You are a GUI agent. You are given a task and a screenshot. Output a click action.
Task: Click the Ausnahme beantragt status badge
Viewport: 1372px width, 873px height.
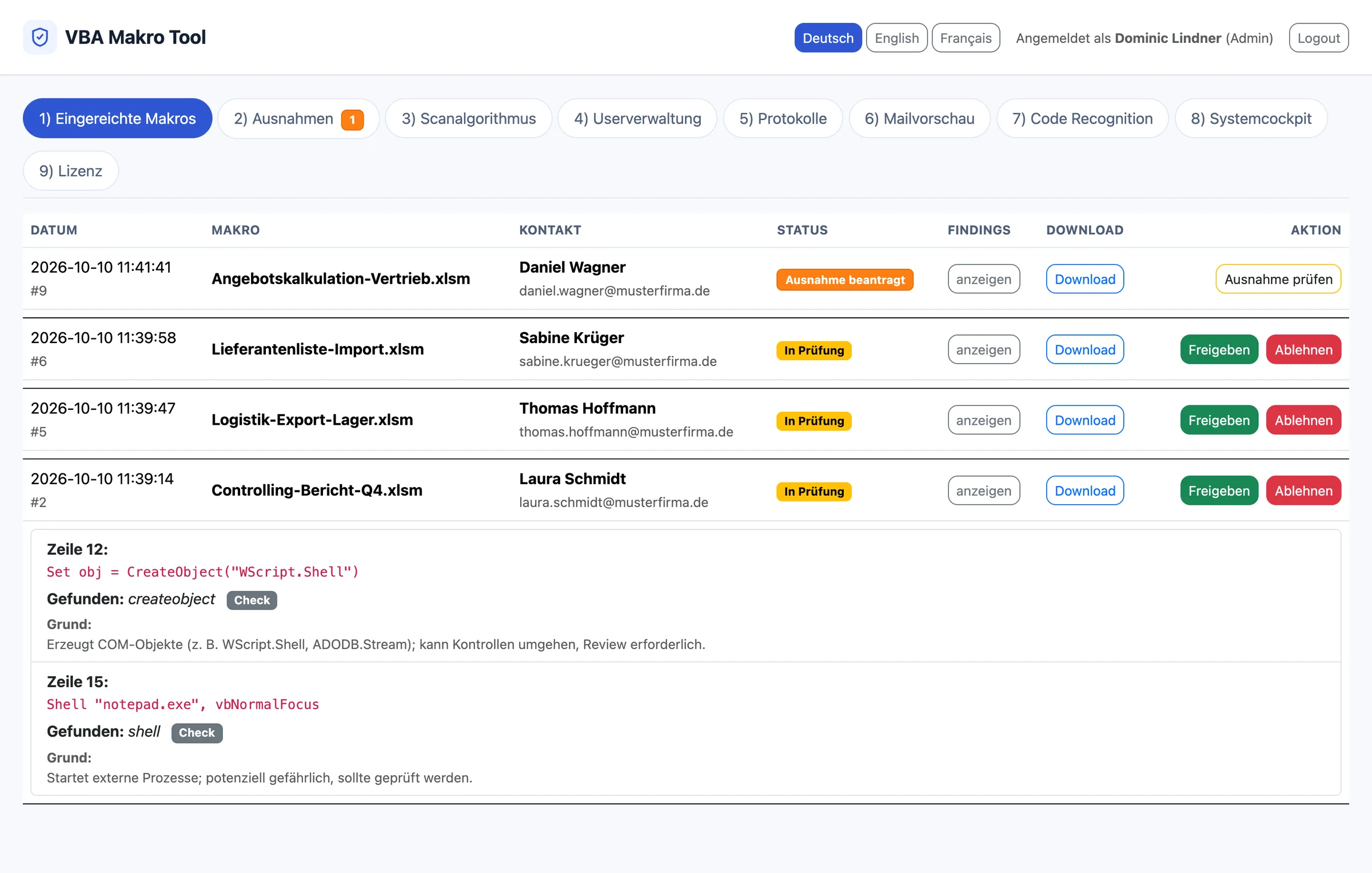pos(845,280)
